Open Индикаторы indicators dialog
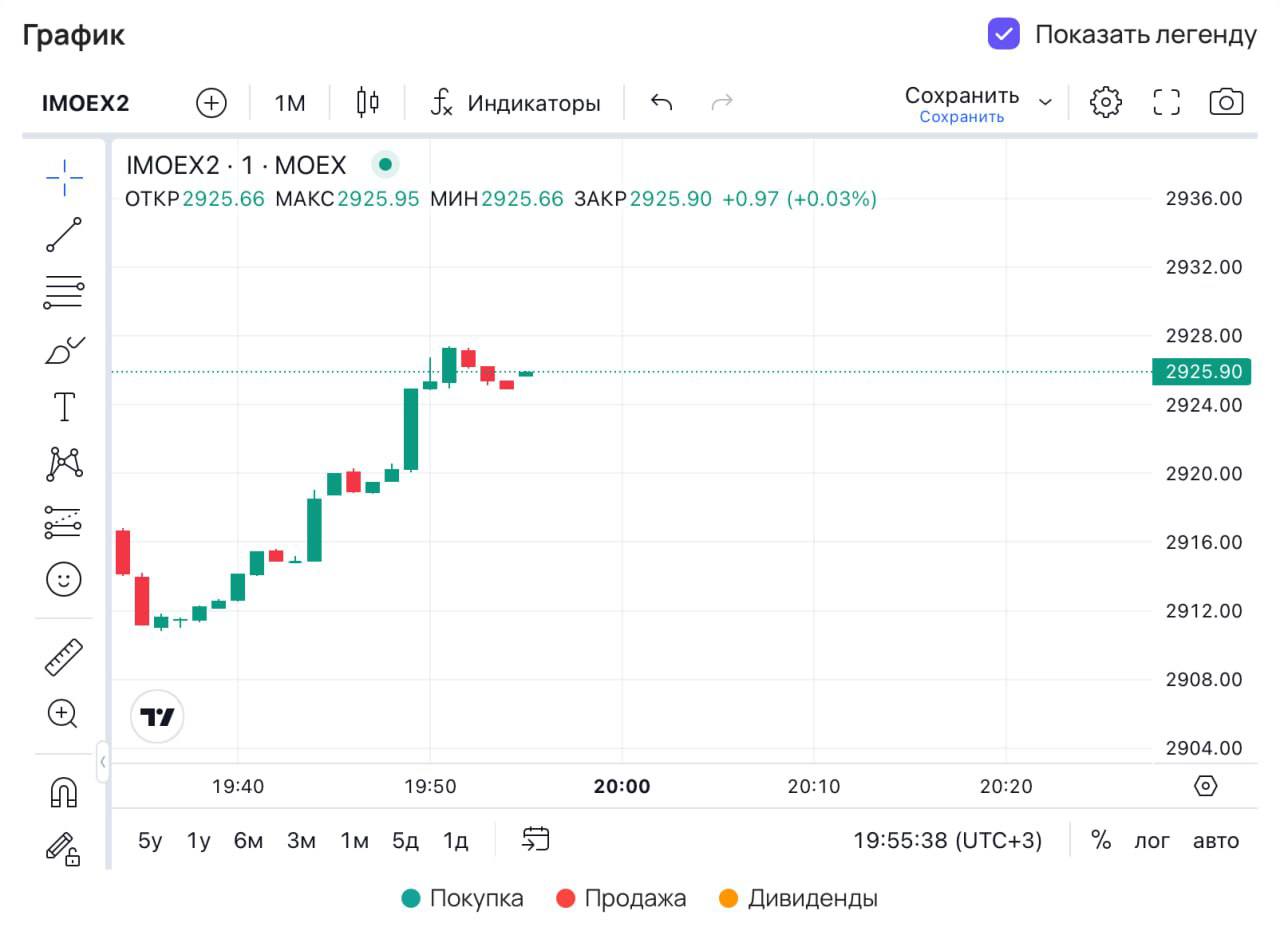The width and height of the screenshot is (1280, 927). [515, 103]
